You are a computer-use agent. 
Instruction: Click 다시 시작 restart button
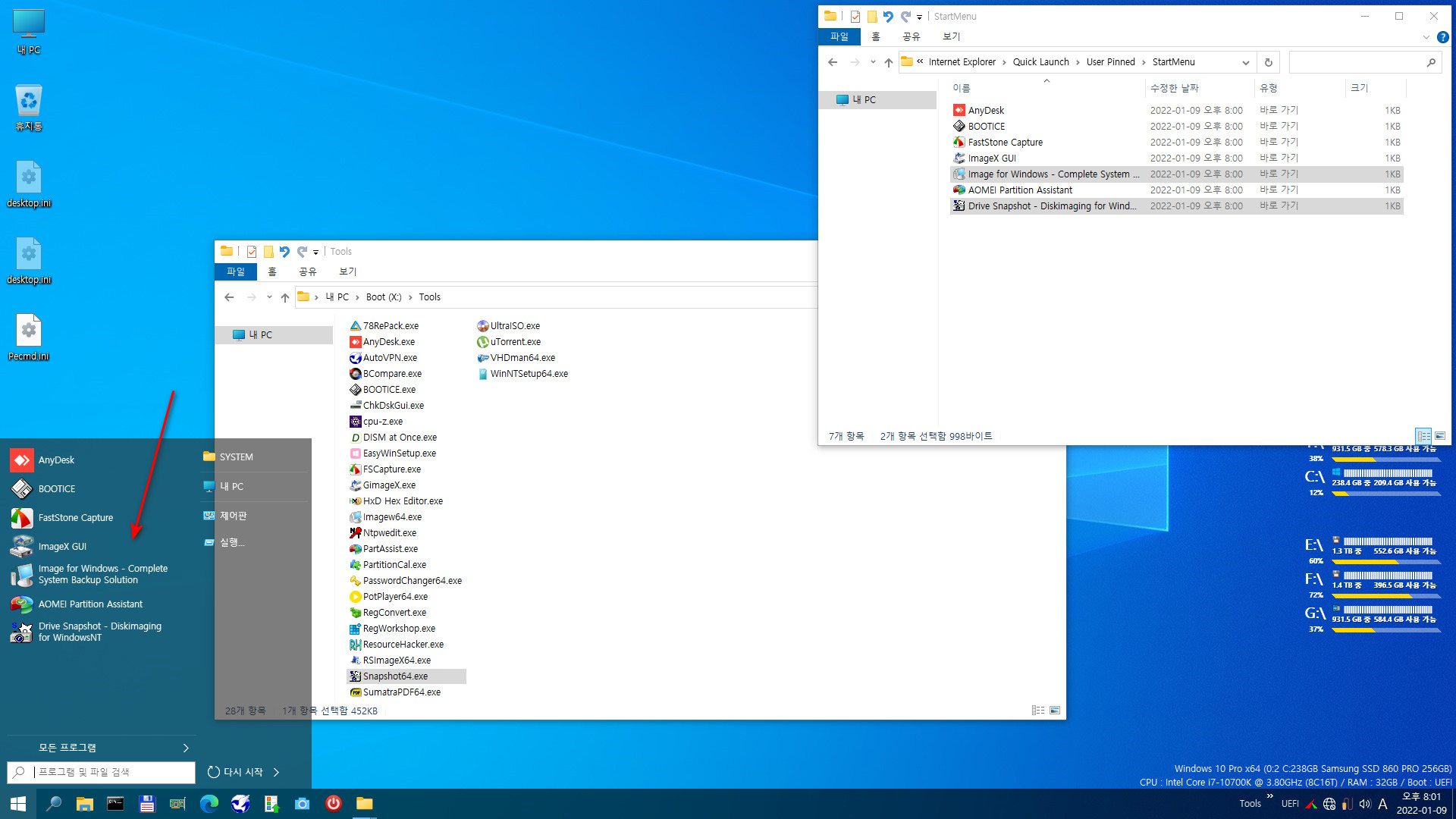pos(235,772)
